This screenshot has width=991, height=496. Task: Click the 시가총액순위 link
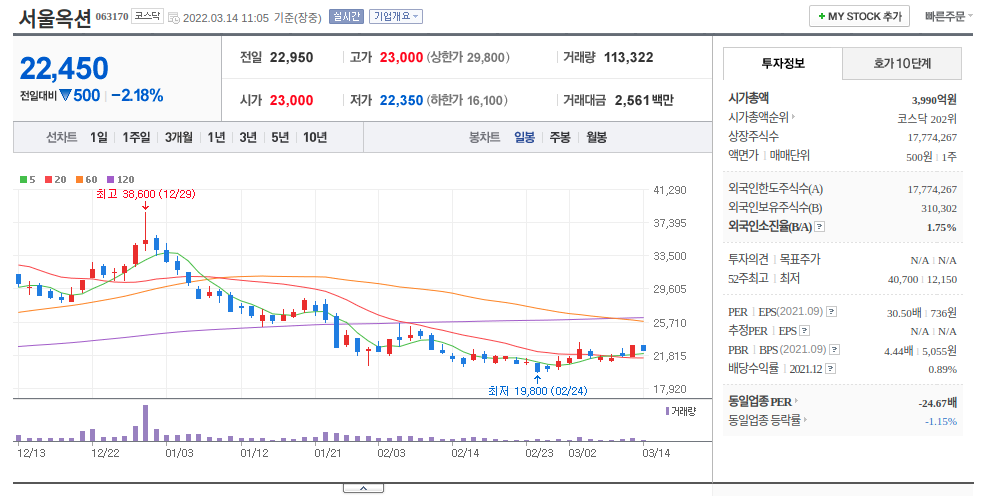click(x=762, y=118)
